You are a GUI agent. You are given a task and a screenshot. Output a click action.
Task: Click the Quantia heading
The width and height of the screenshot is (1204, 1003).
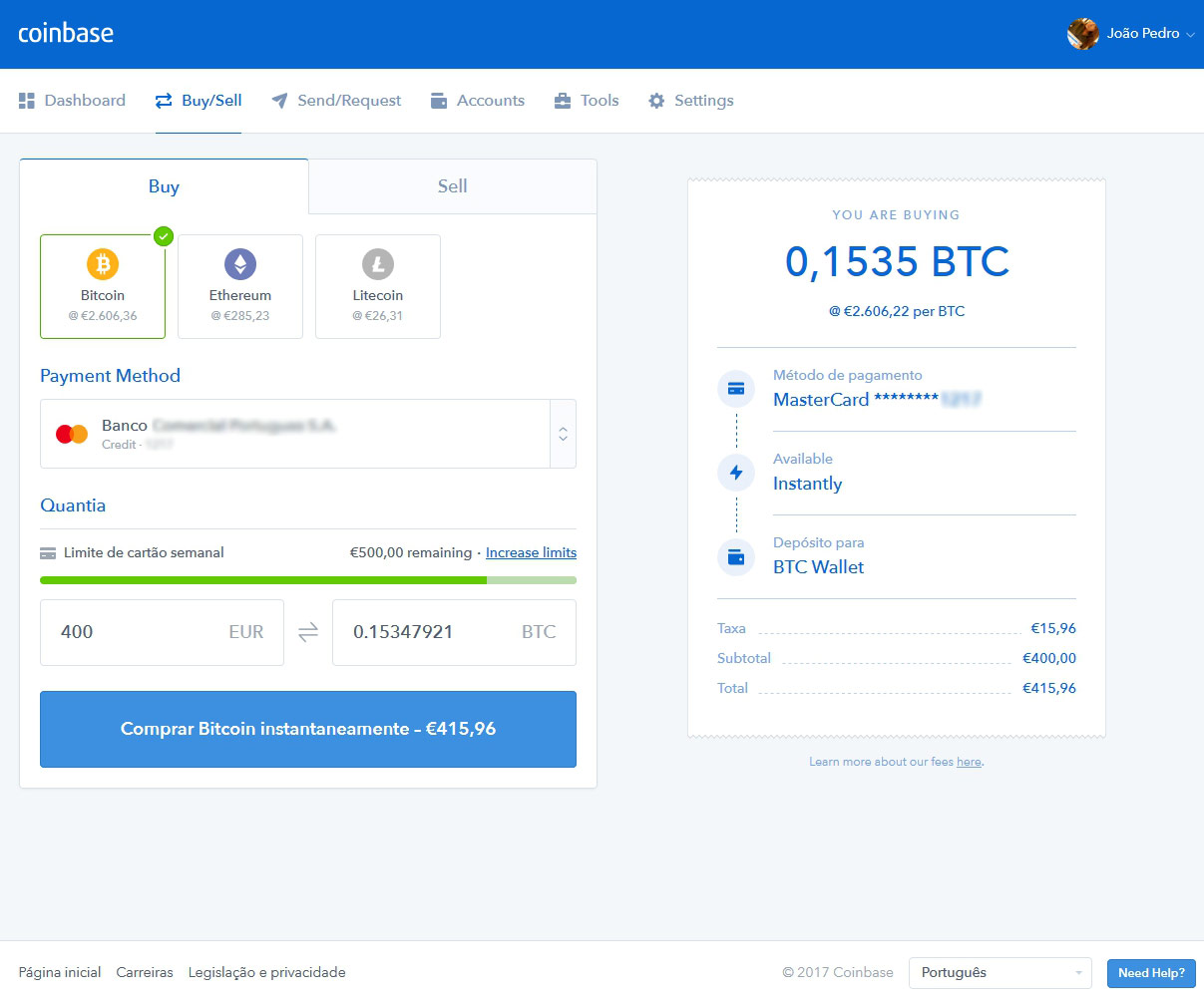(73, 505)
